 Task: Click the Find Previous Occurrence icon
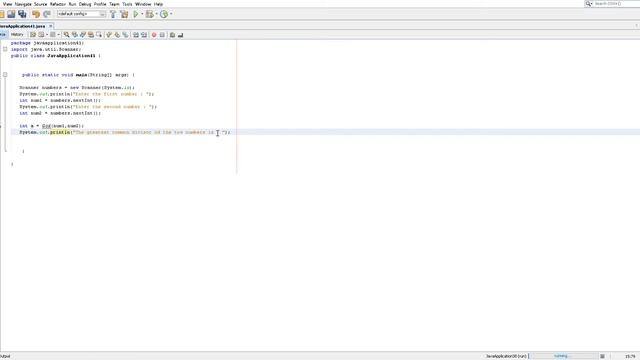(x=75, y=35)
